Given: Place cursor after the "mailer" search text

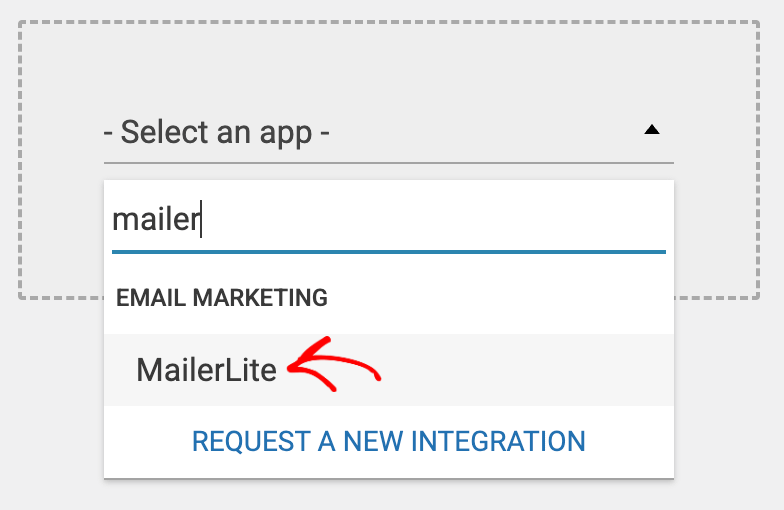Looking at the screenshot, I should 203,220.
